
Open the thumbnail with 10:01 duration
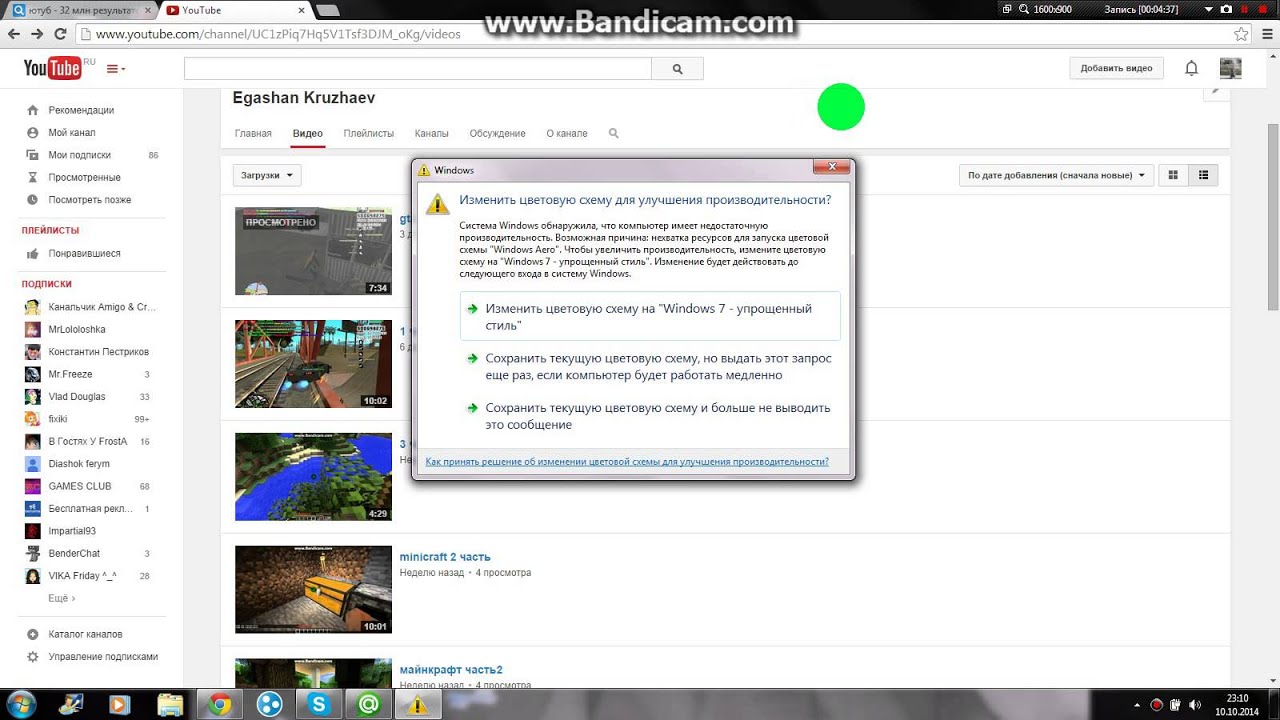(x=313, y=589)
